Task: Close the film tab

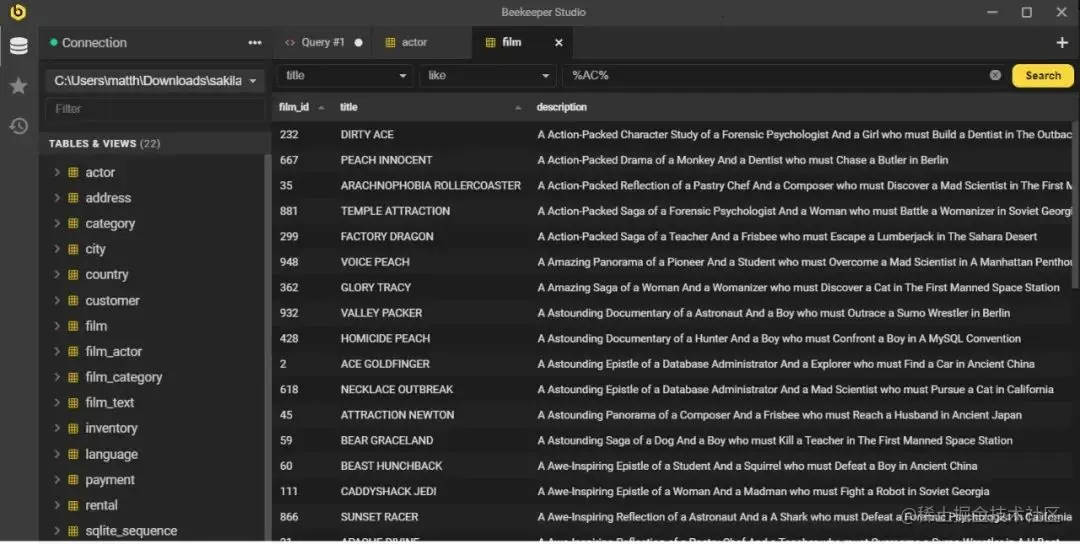Action: tap(559, 43)
